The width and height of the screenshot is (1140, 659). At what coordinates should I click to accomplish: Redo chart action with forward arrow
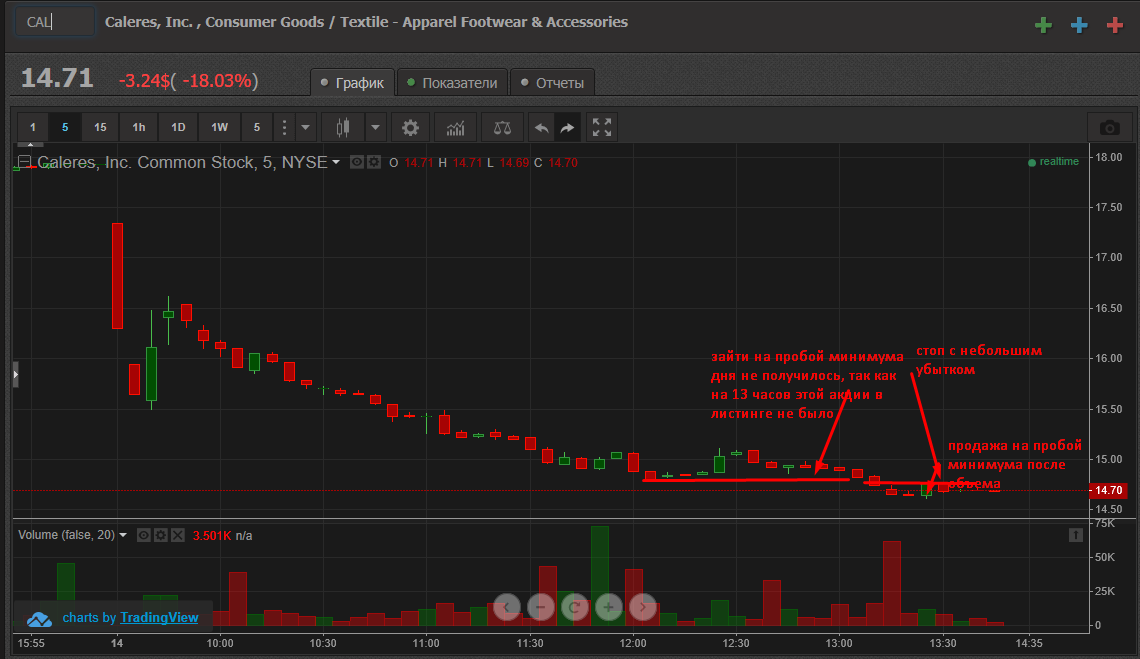[x=567, y=128]
